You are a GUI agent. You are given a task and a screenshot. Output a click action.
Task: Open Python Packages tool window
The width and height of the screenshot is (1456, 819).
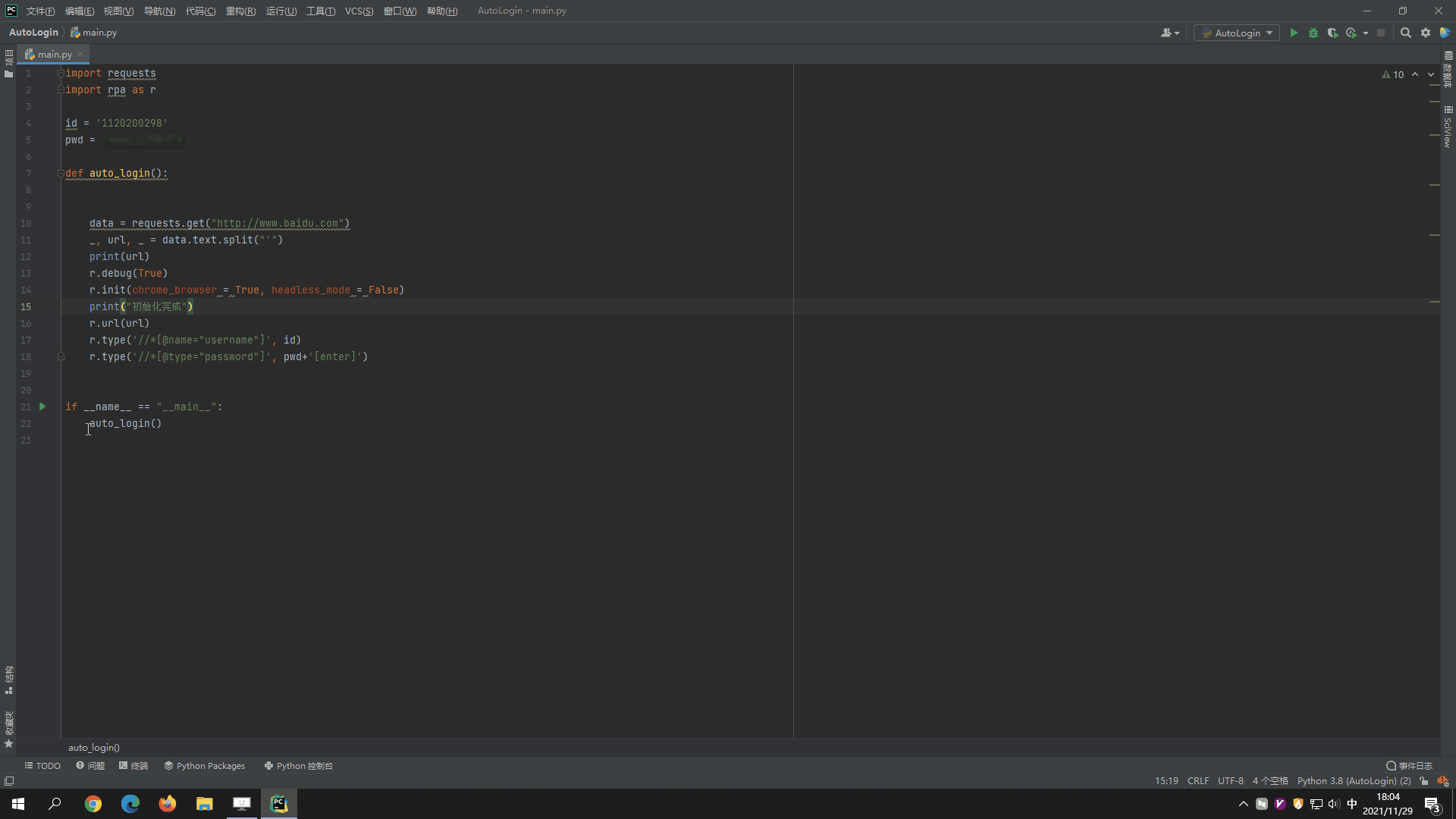(205, 765)
